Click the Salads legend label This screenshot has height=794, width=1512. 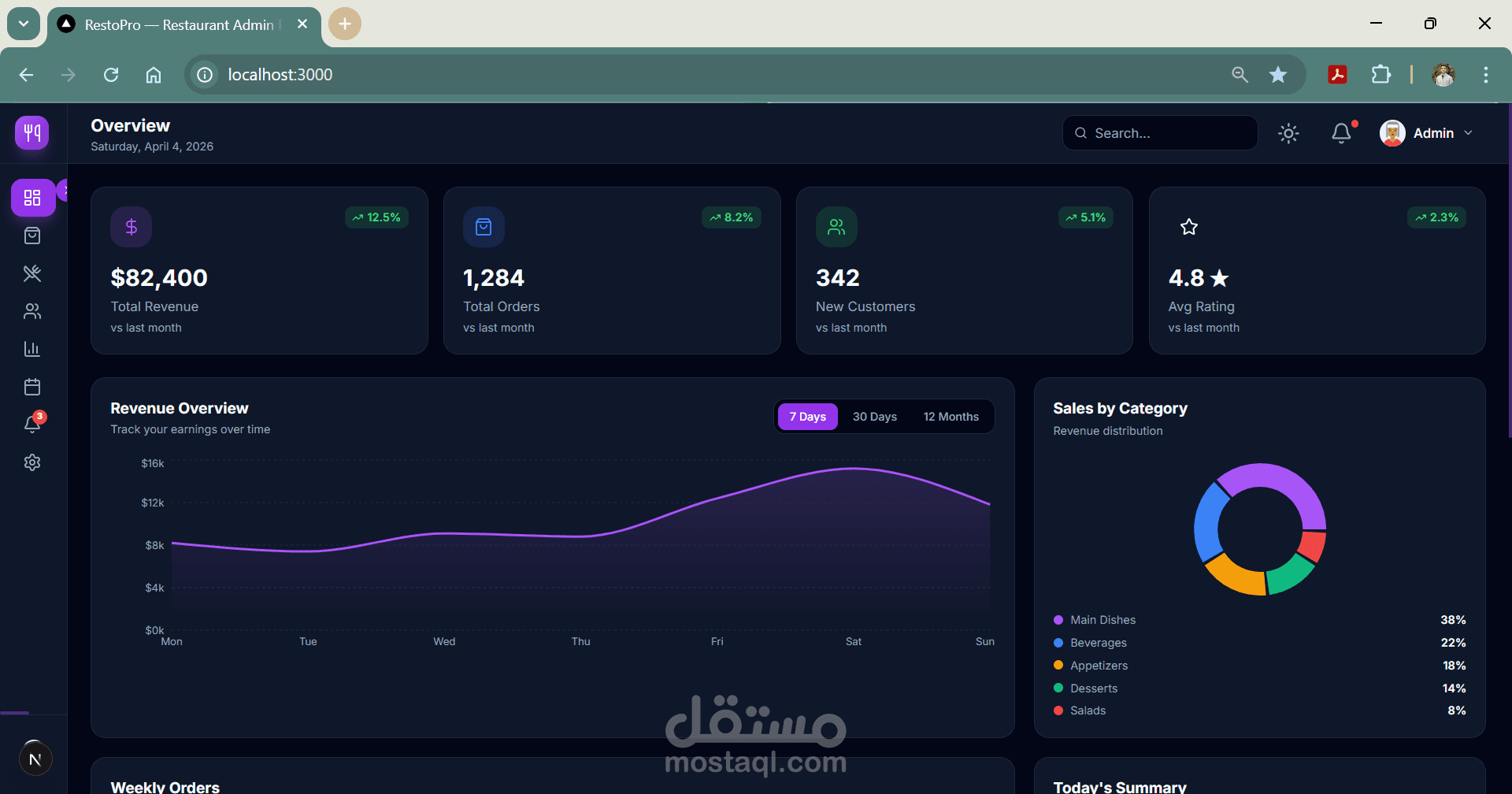(1088, 711)
